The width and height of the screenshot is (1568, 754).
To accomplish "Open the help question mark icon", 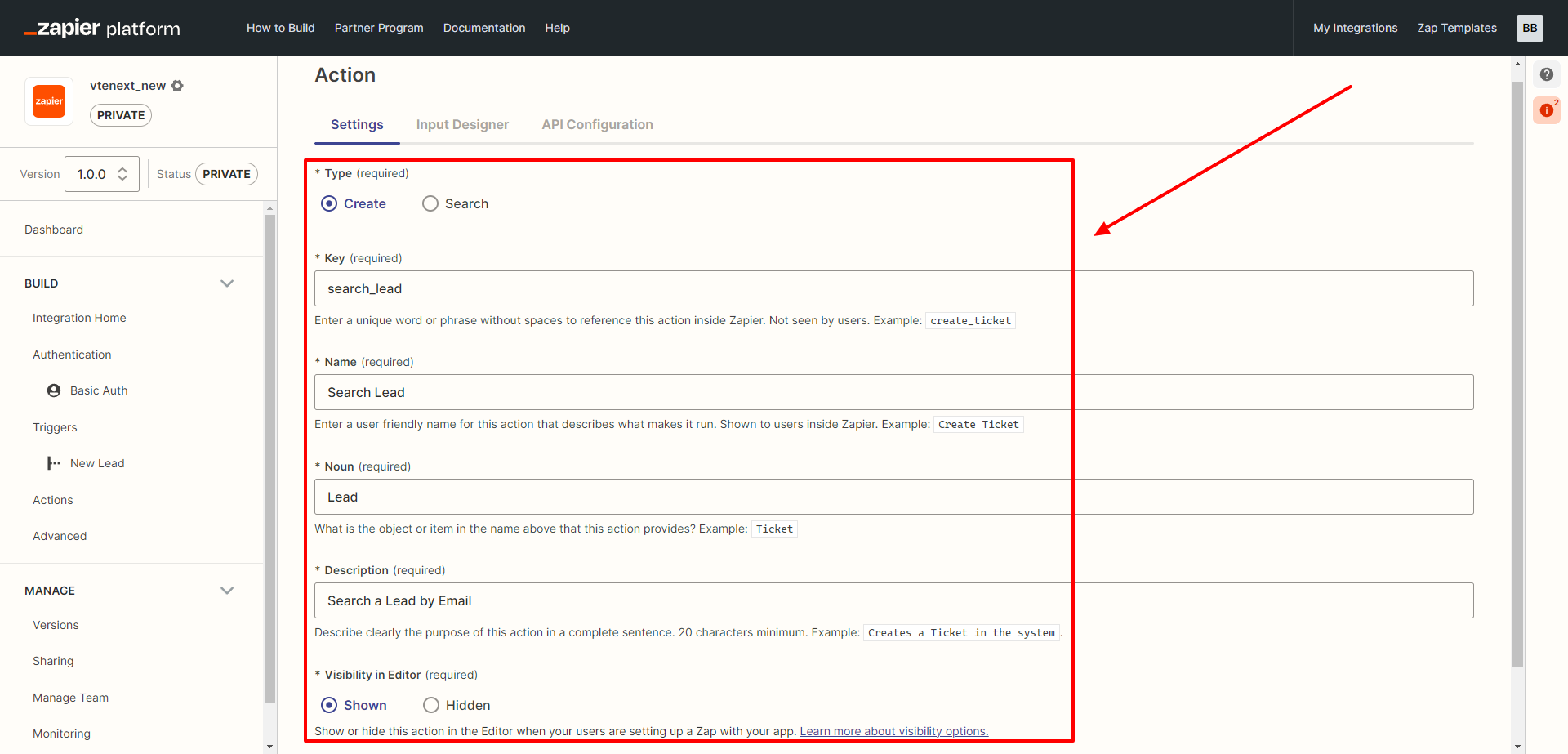I will pyautogui.click(x=1547, y=74).
